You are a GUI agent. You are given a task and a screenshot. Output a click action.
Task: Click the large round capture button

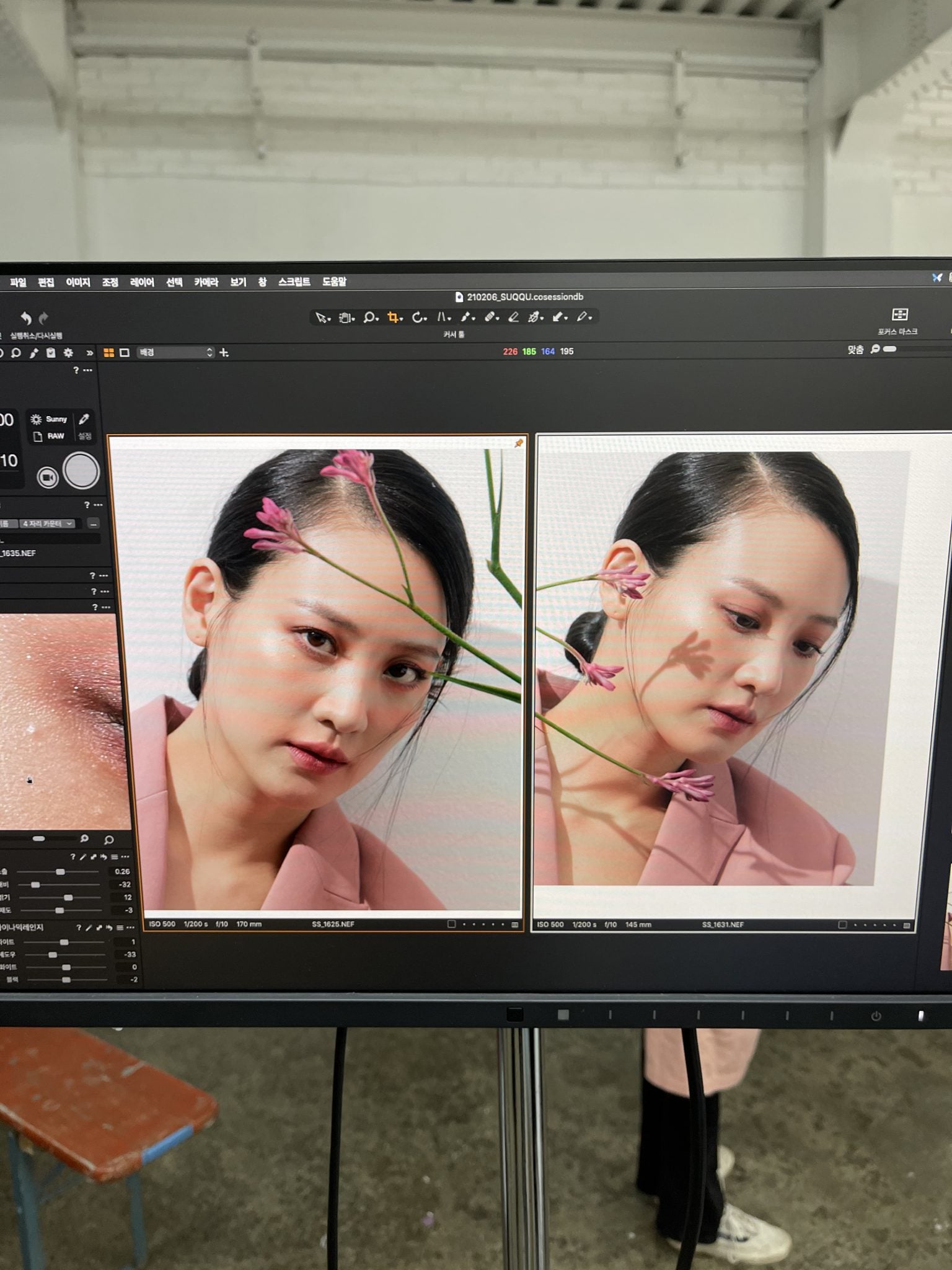click(x=81, y=471)
